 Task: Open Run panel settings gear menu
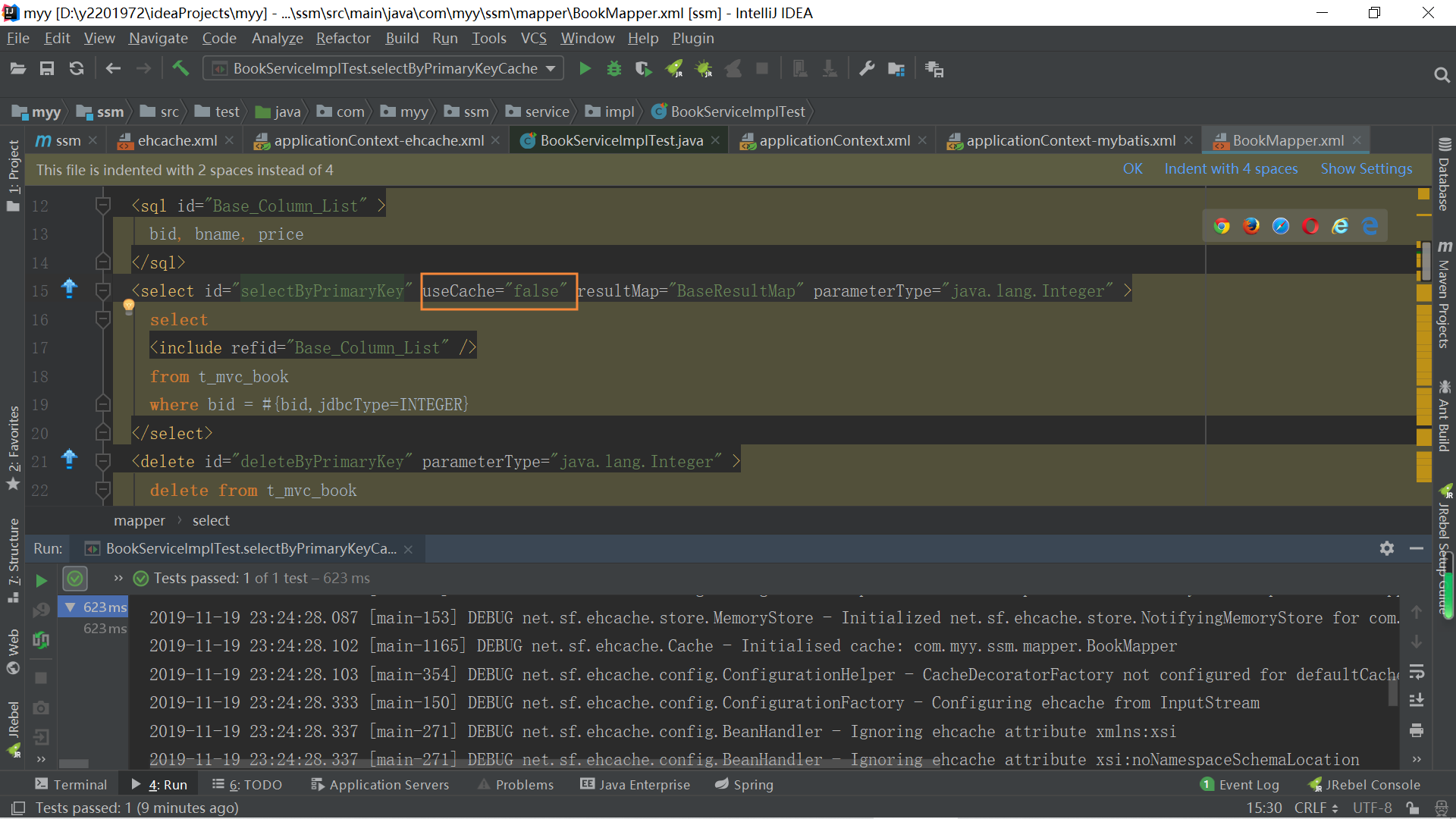(1387, 548)
